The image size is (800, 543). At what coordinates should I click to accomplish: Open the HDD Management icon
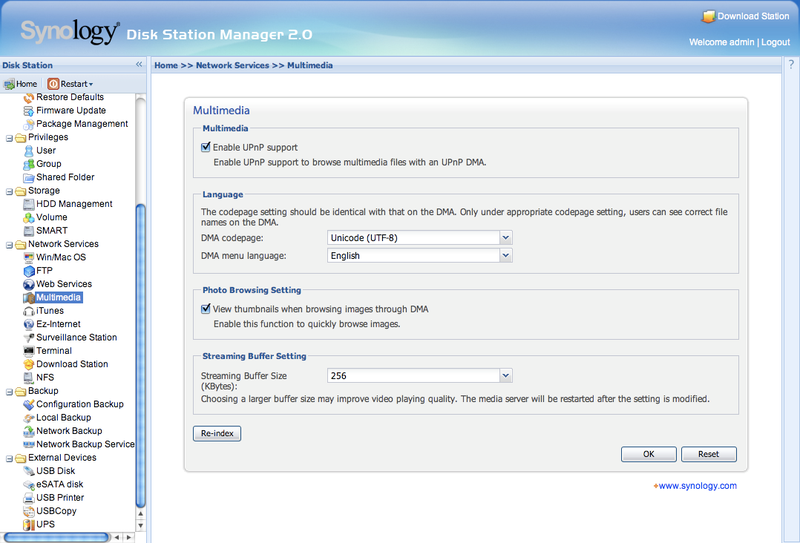[29, 204]
